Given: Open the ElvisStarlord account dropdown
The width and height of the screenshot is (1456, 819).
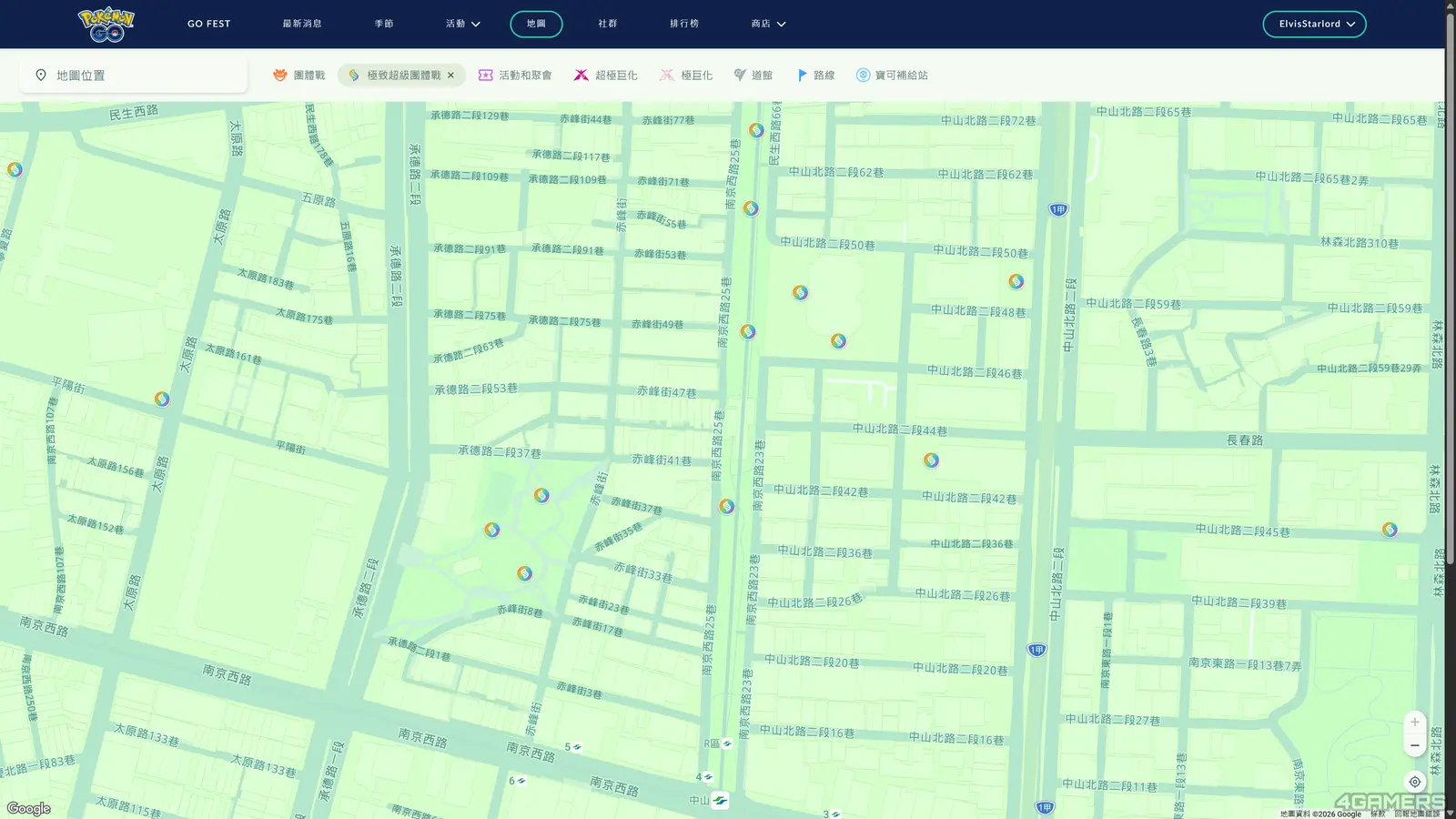Looking at the screenshot, I should [1314, 24].
